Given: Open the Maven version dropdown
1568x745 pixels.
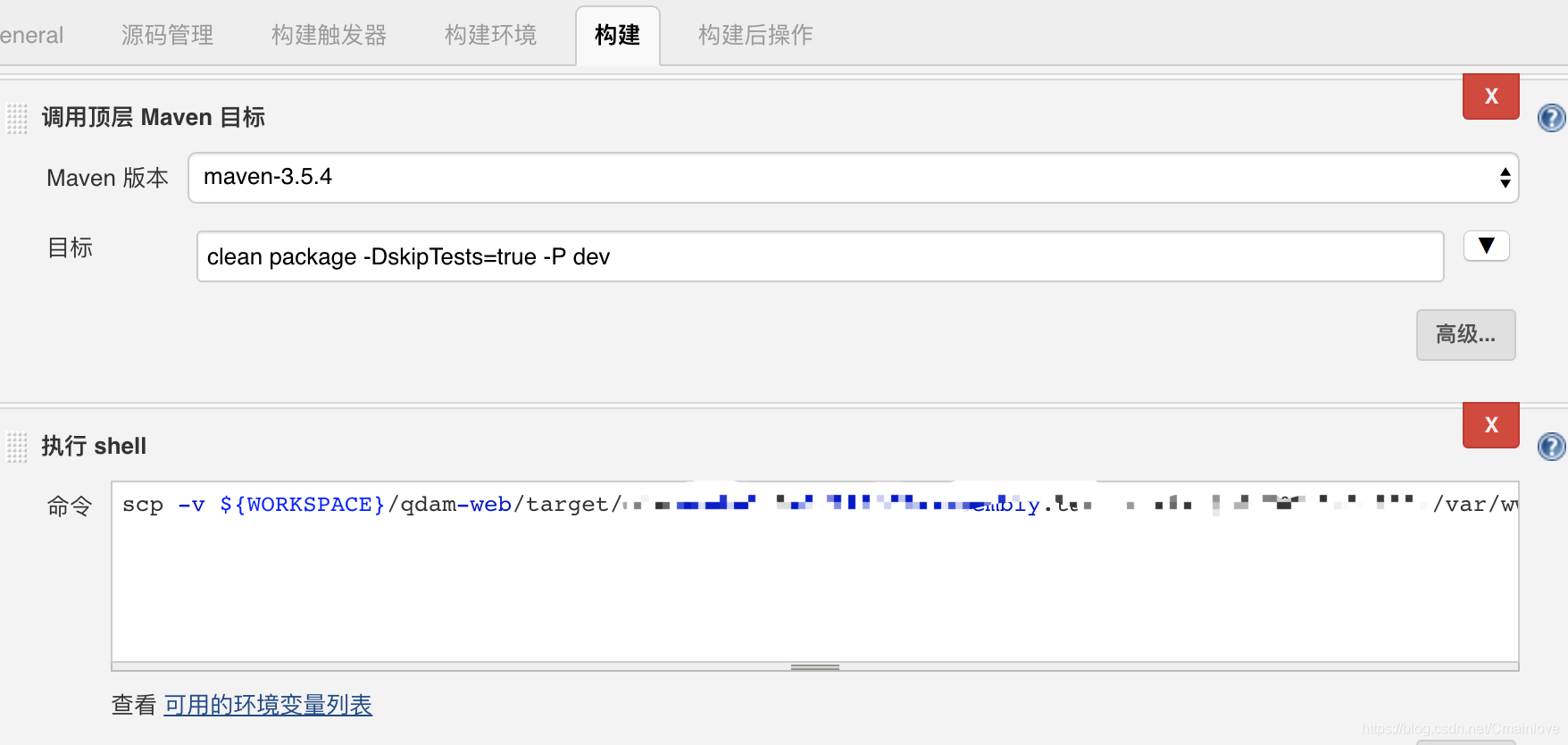Looking at the screenshot, I should point(853,178).
